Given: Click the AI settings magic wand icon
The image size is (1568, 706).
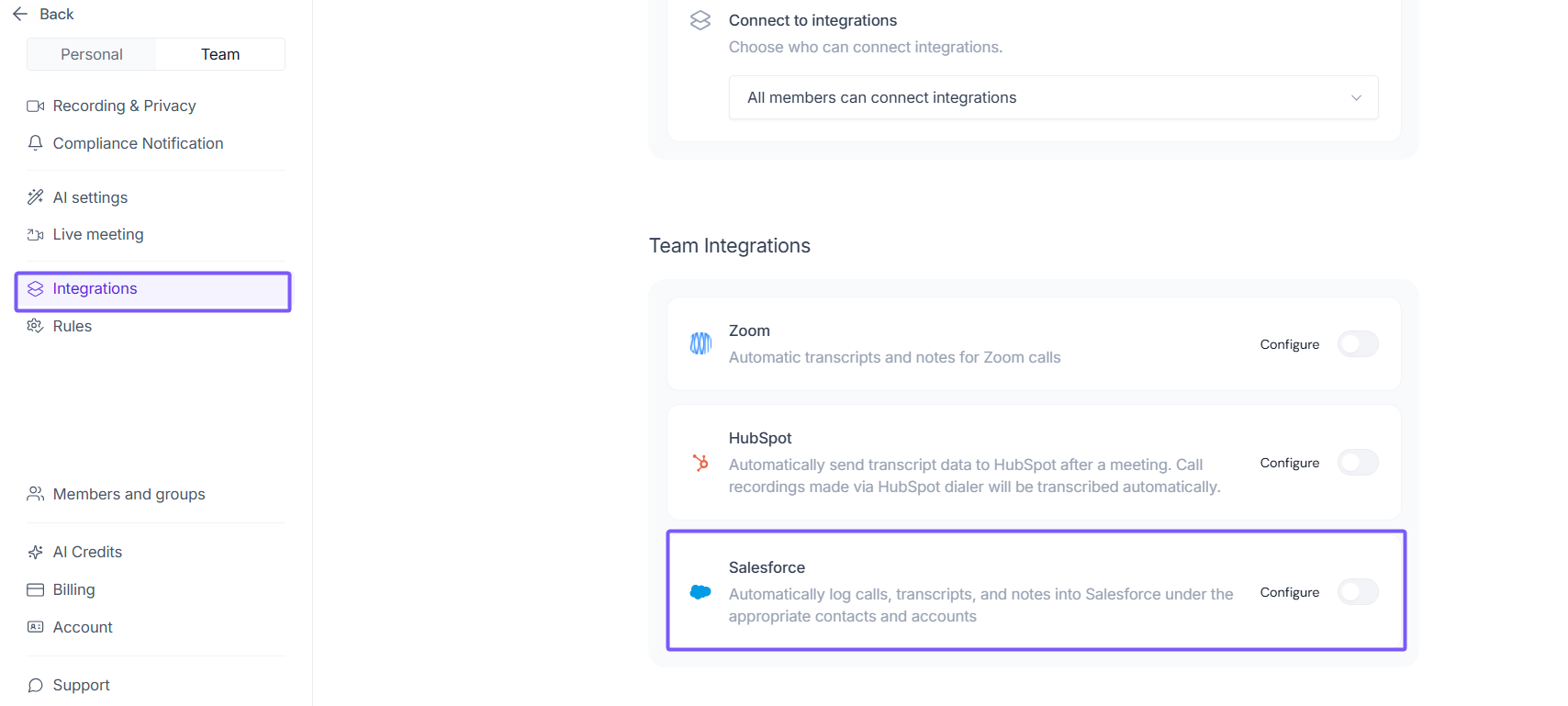Looking at the screenshot, I should click(x=36, y=197).
